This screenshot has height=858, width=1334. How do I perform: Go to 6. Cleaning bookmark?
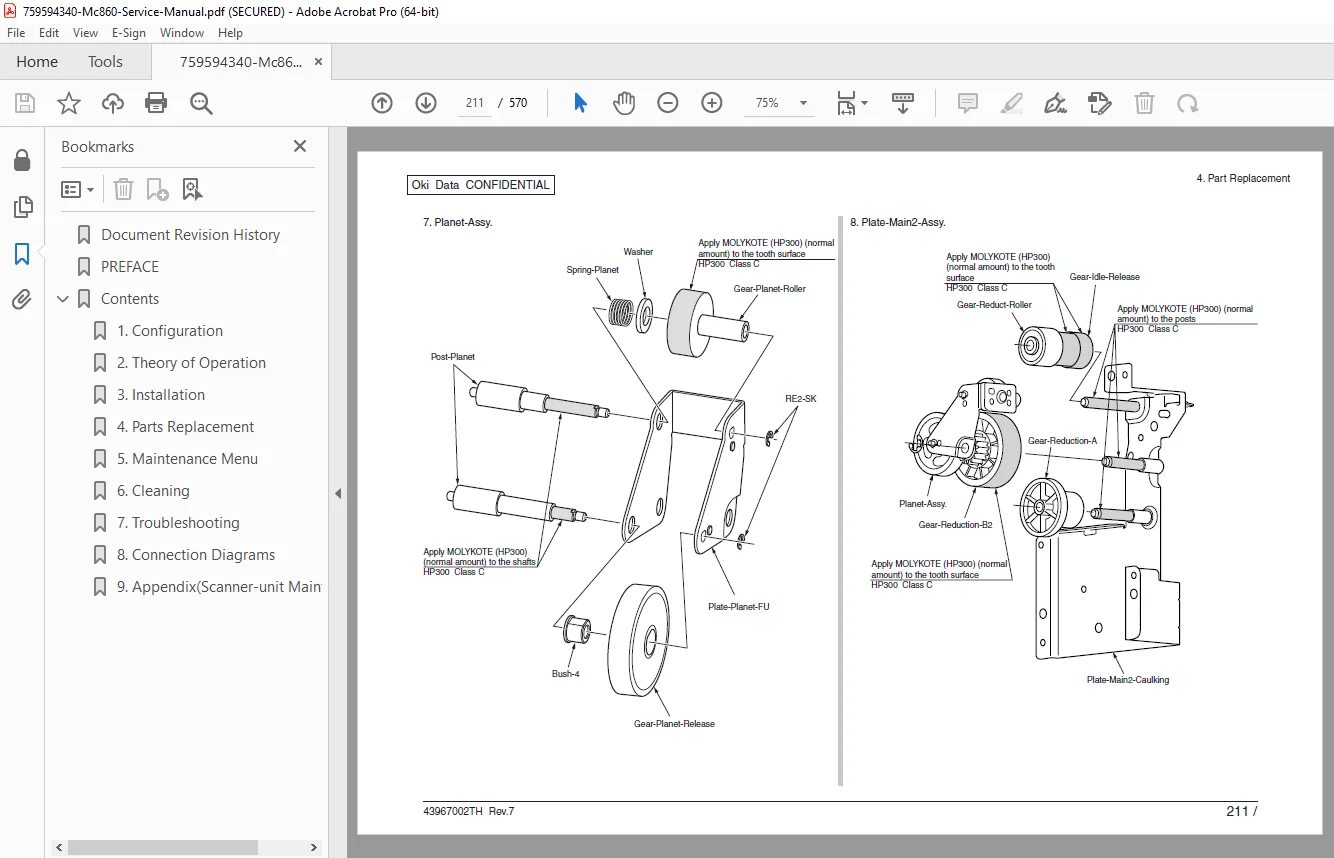coord(153,491)
